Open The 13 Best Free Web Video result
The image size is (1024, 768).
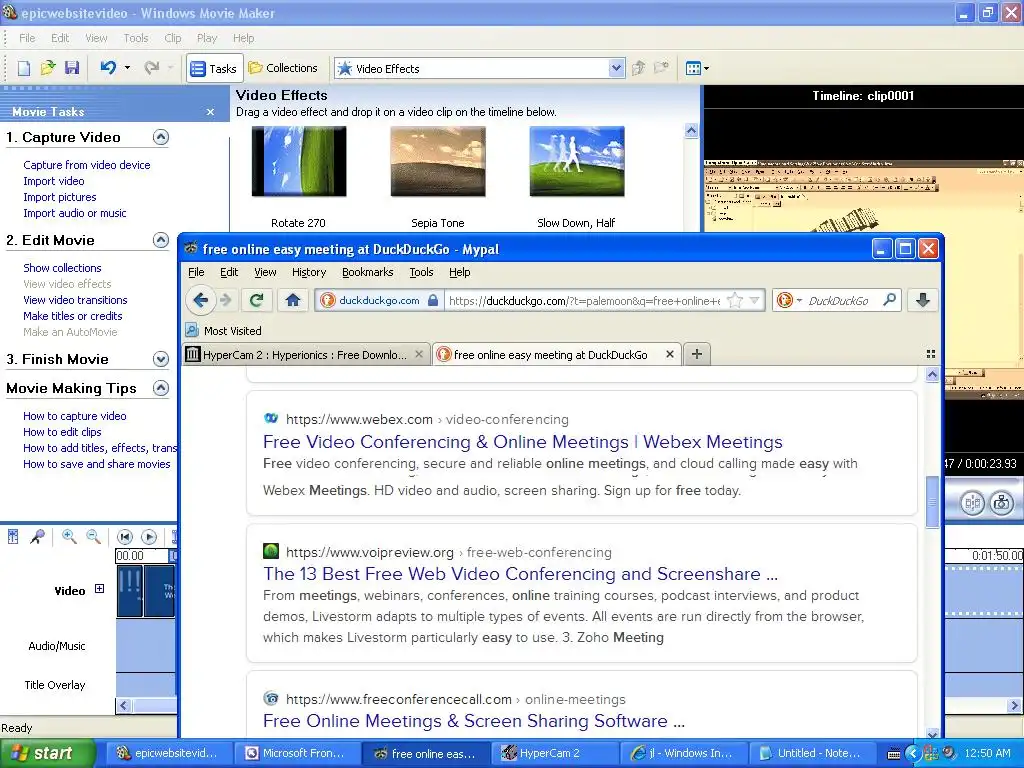coord(520,574)
